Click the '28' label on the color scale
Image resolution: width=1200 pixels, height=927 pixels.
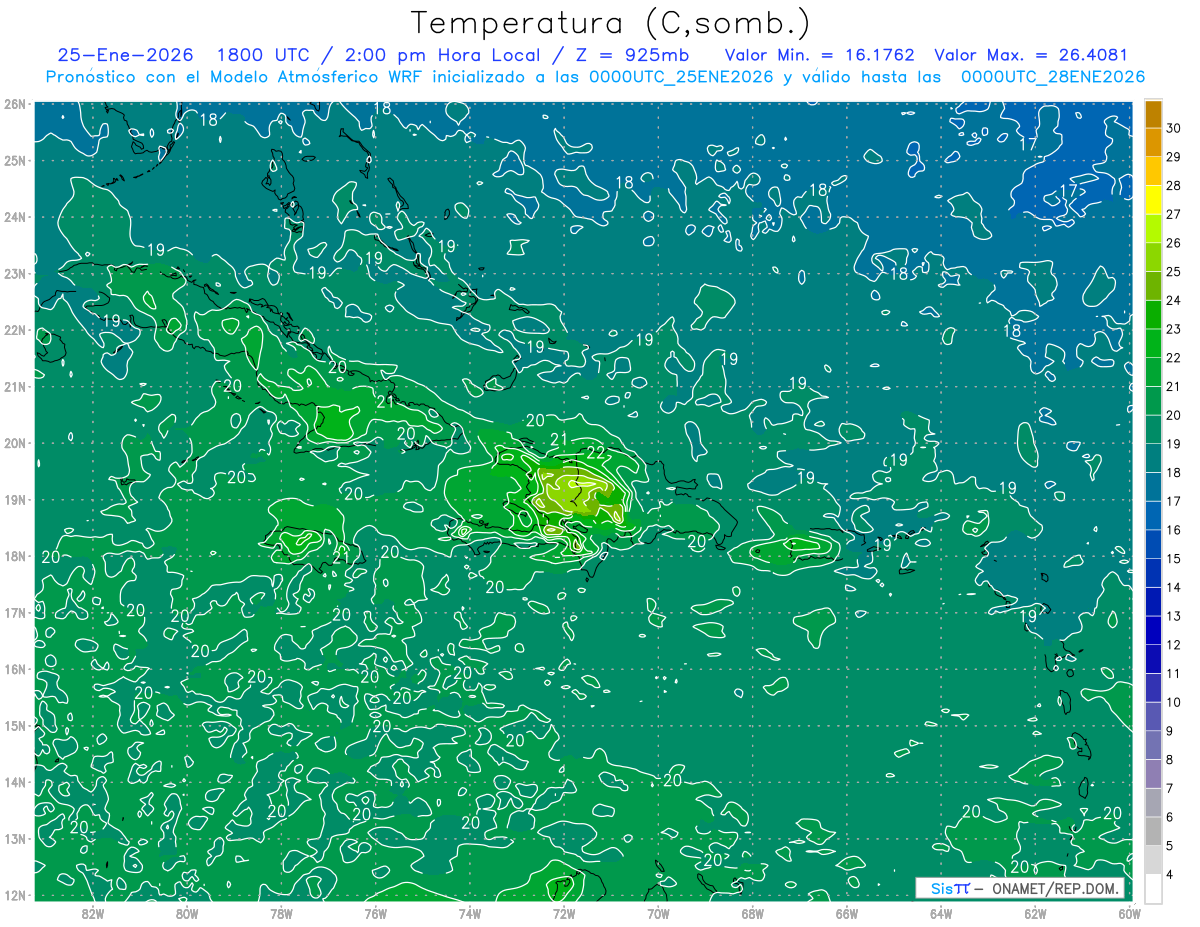[1174, 186]
